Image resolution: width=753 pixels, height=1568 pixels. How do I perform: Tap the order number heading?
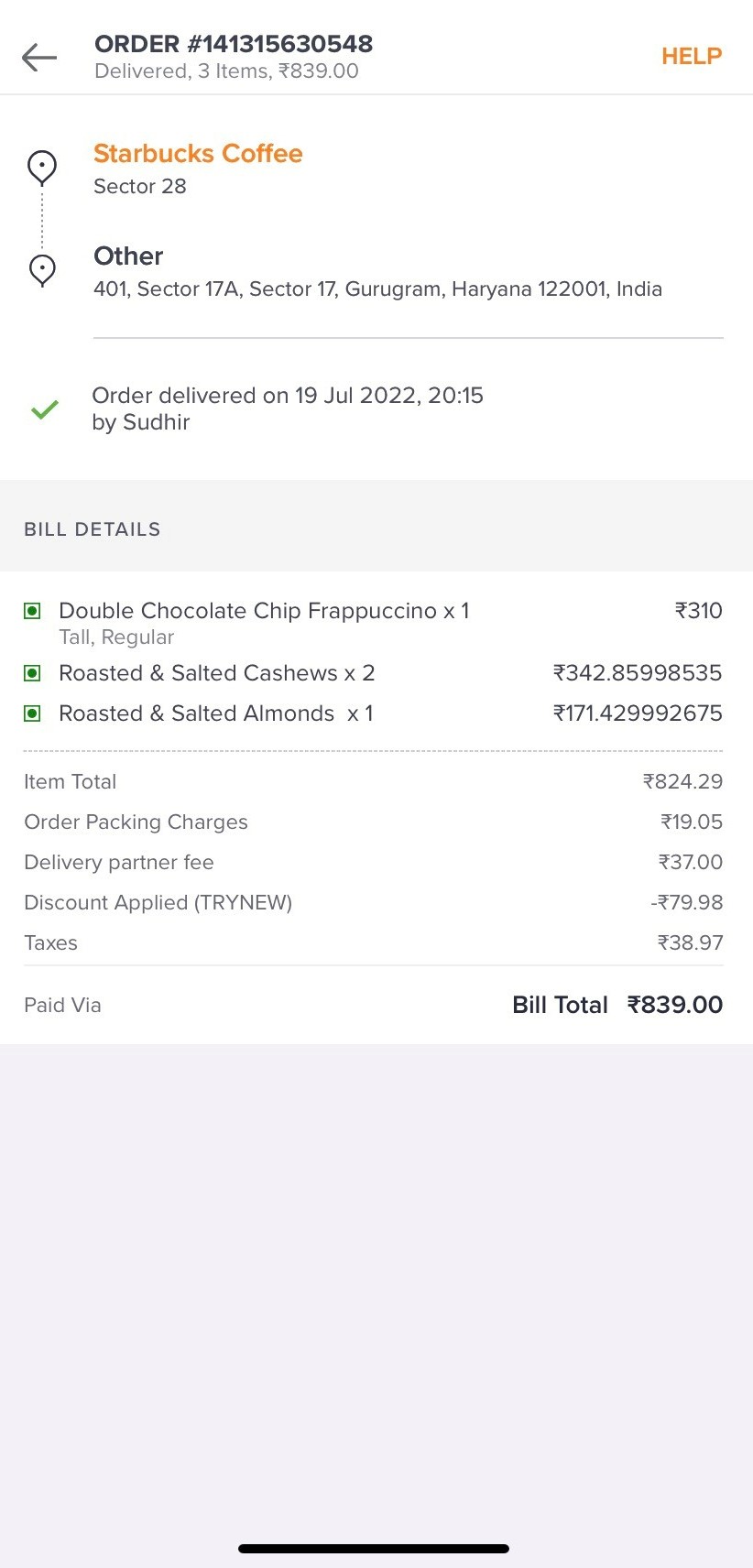(234, 44)
